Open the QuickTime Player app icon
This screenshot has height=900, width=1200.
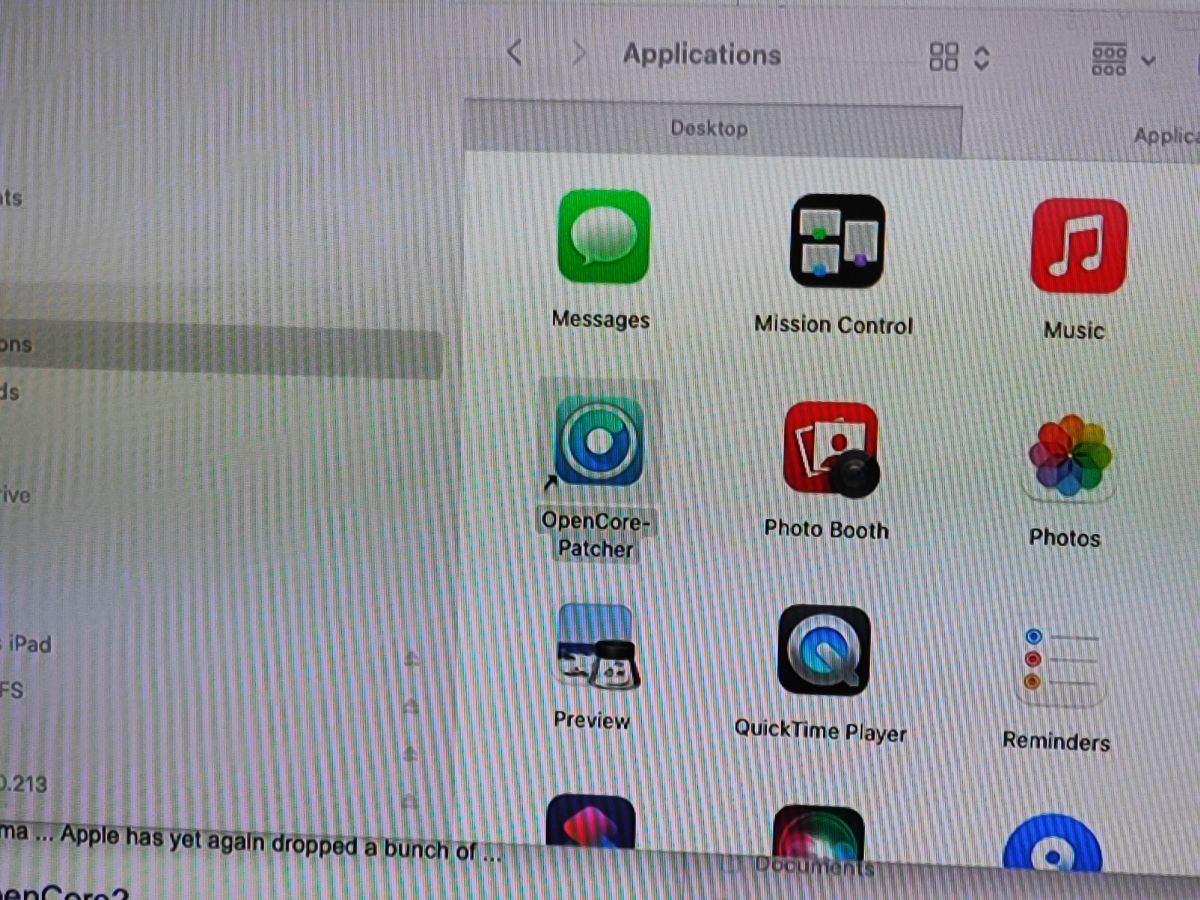tap(823, 651)
